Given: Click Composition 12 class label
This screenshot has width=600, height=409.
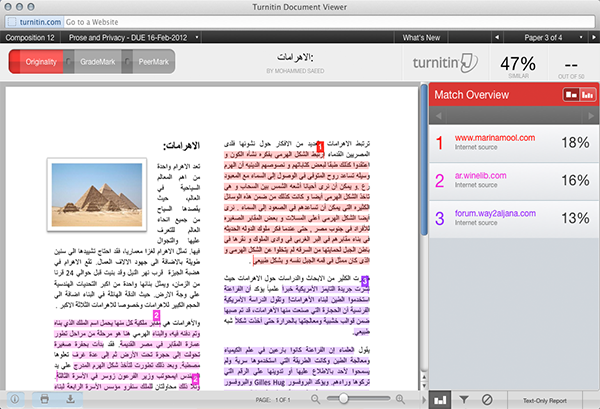Looking at the screenshot, I should (30, 37).
